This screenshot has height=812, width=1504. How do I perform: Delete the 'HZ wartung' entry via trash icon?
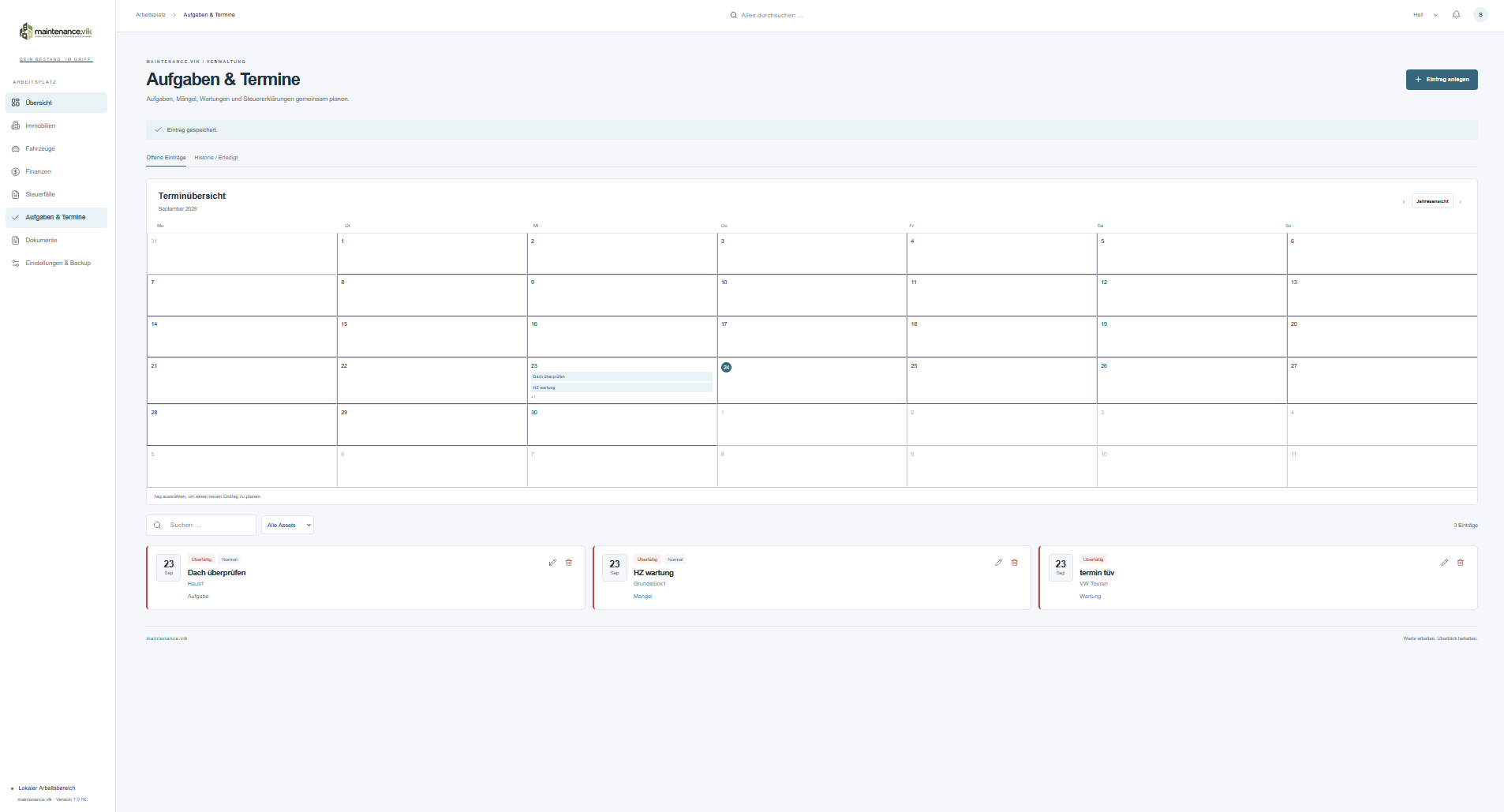pos(1015,563)
